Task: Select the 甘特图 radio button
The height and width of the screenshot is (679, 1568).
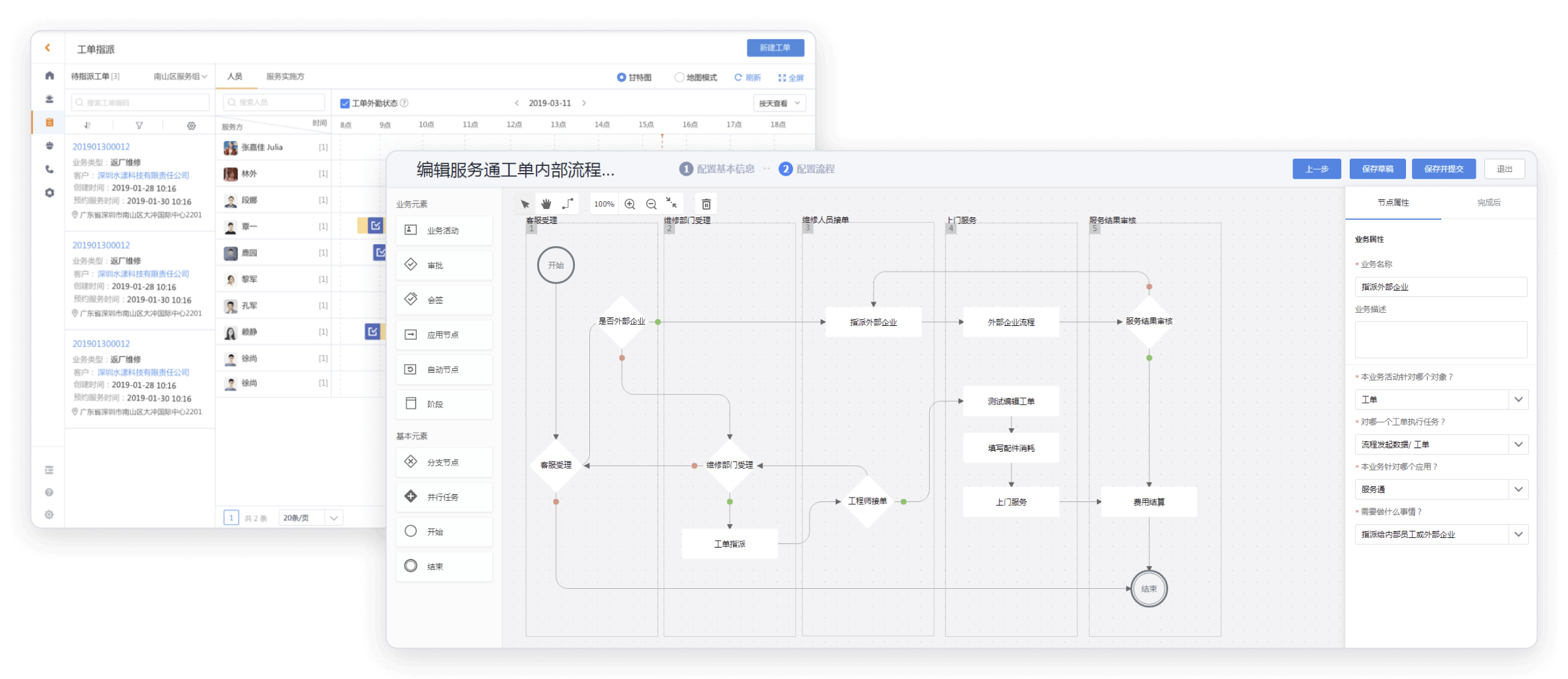Action: 621,77
